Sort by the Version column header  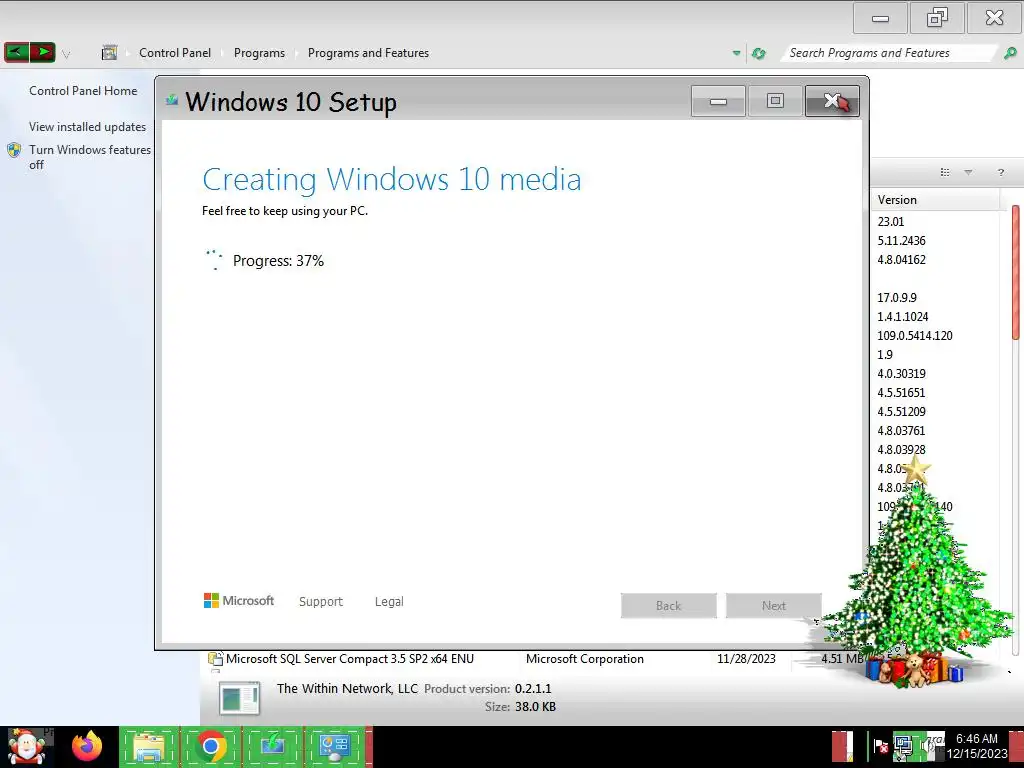[x=935, y=200]
